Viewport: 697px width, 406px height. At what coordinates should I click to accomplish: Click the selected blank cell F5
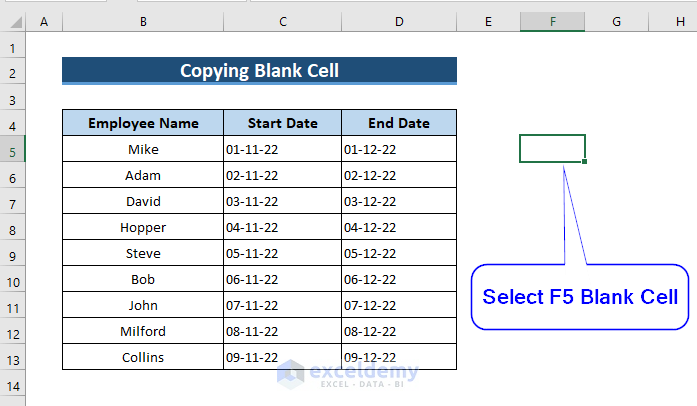coord(552,149)
